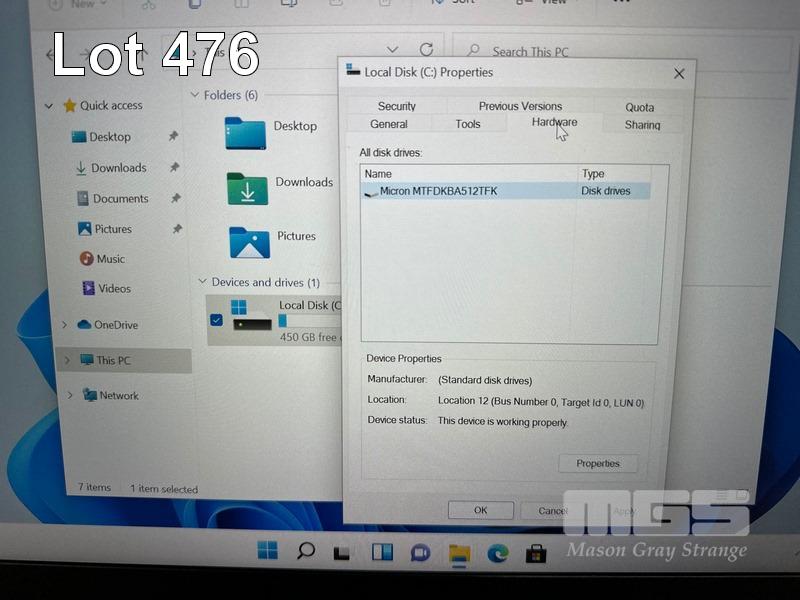Open the Pictures folder icon

tap(249, 242)
